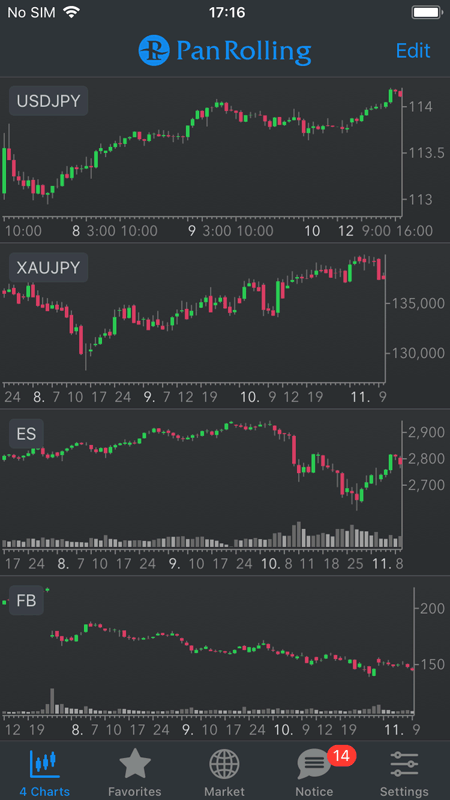Select the ES symbol label
The width and height of the screenshot is (450, 800).
(x=27, y=434)
